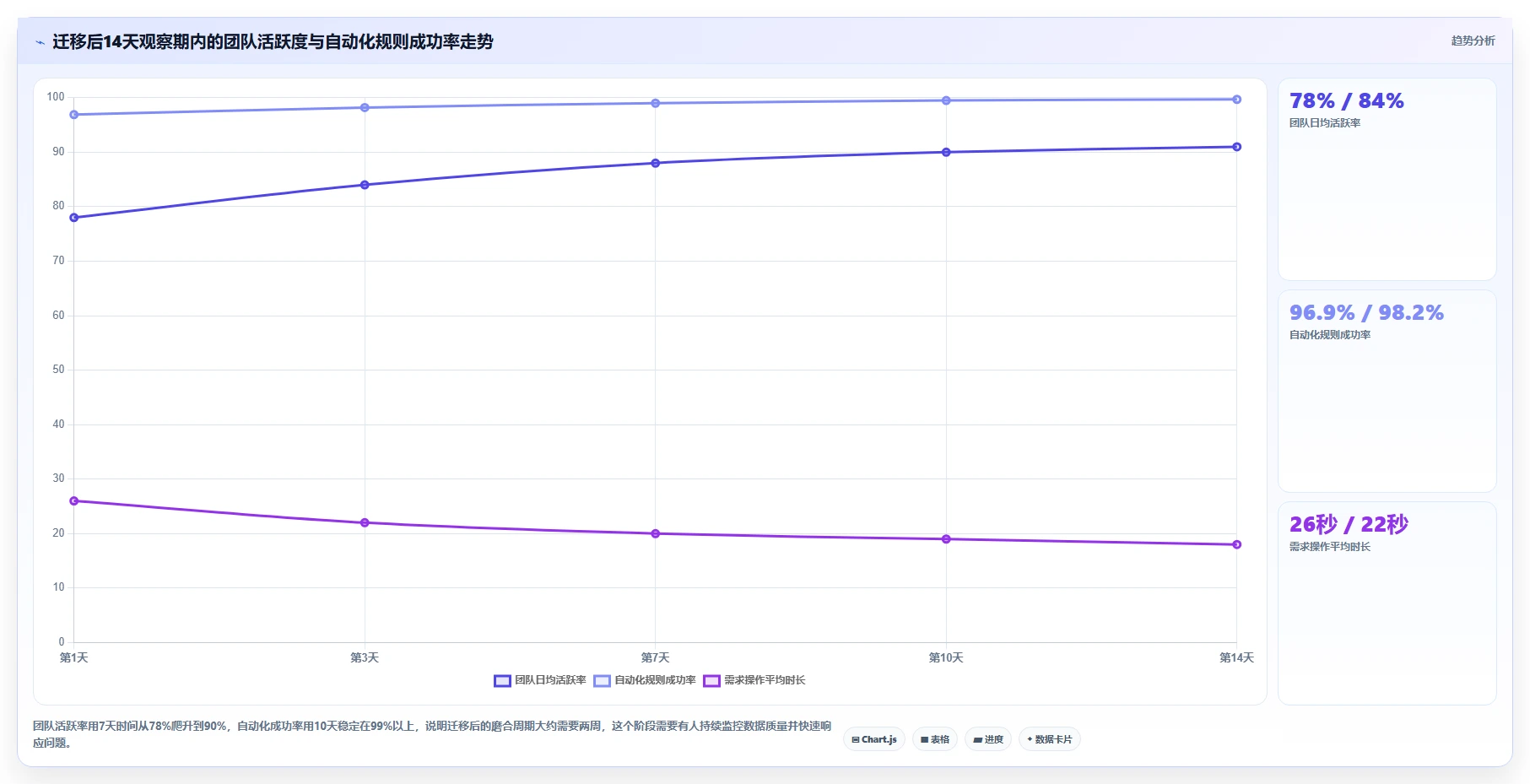Click the 团队日均活跃率 label under 78% / 84%
This screenshot has height=784, width=1530.
[x=1325, y=123]
